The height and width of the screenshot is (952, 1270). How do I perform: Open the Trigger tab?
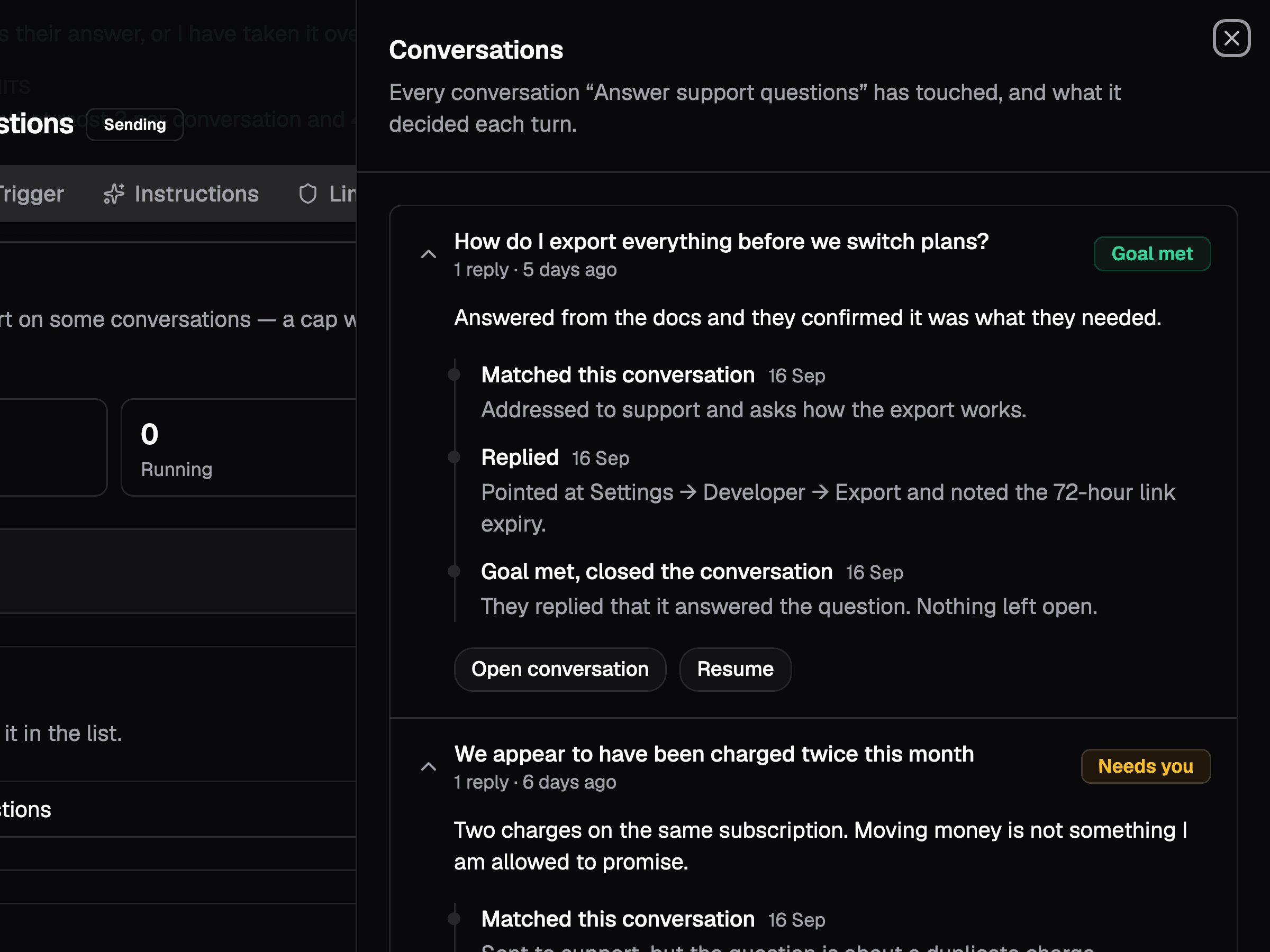point(32,194)
